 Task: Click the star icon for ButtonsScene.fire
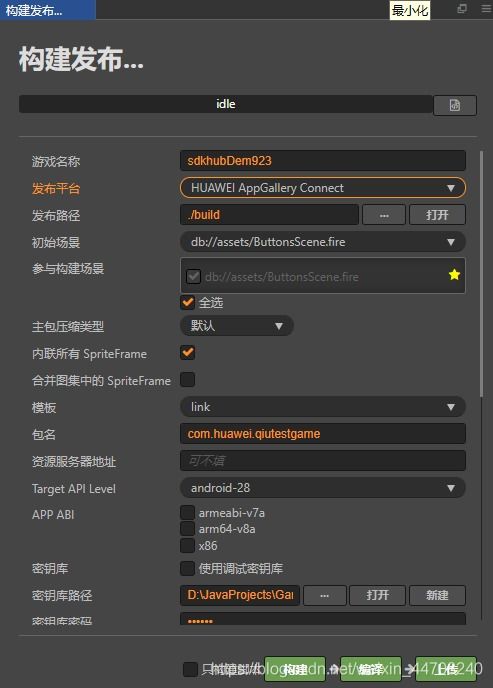[454, 275]
